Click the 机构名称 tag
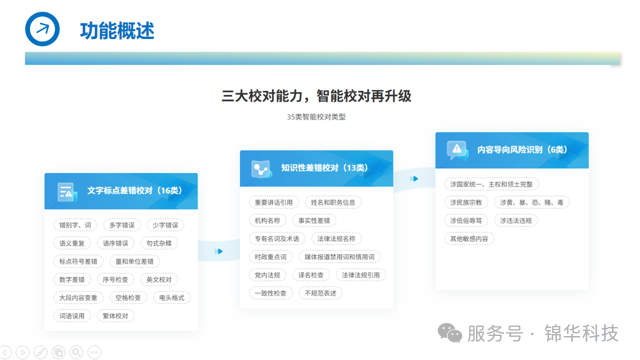Image resolution: width=640 pixels, height=360 pixels. coord(267,220)
